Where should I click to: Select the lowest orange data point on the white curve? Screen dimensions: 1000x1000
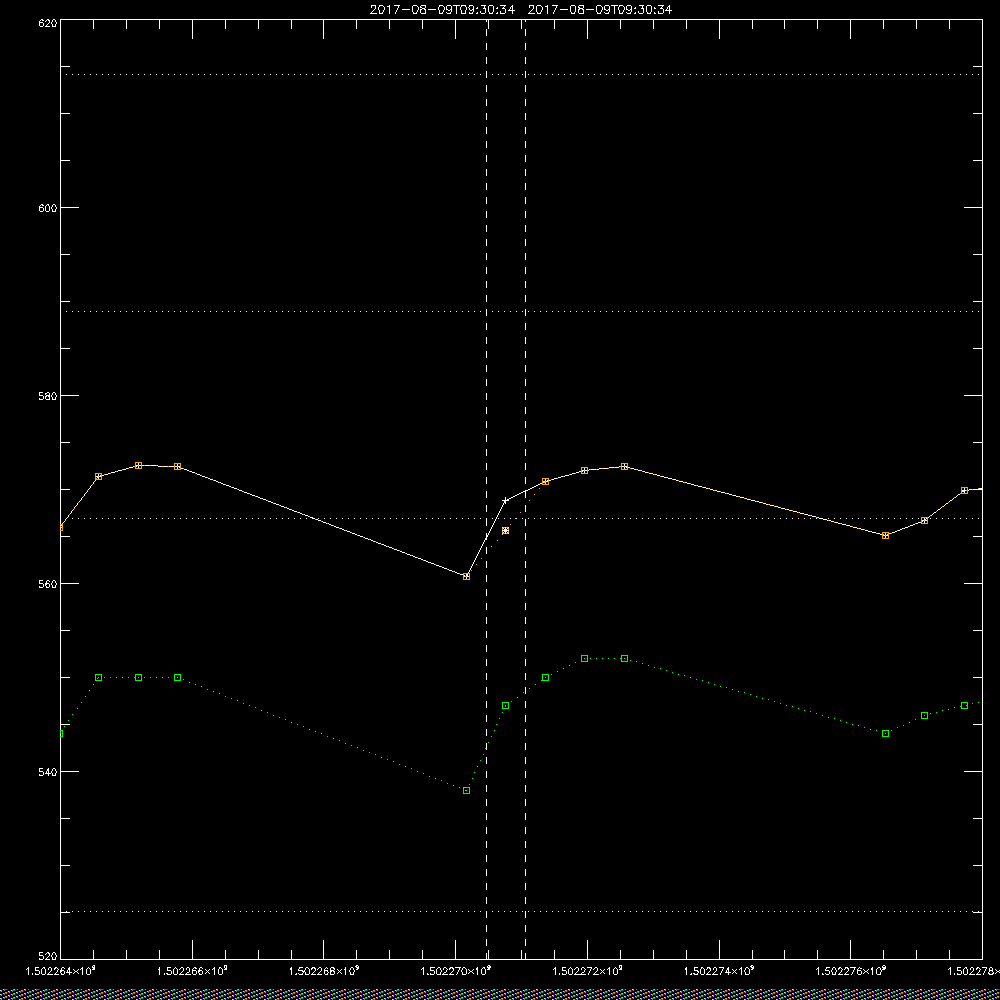click(x=466, y=577)
